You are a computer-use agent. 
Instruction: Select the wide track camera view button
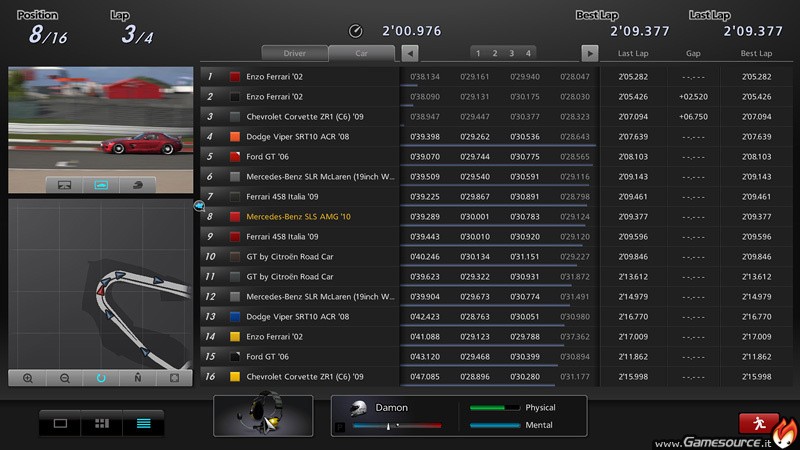[64, 184]
